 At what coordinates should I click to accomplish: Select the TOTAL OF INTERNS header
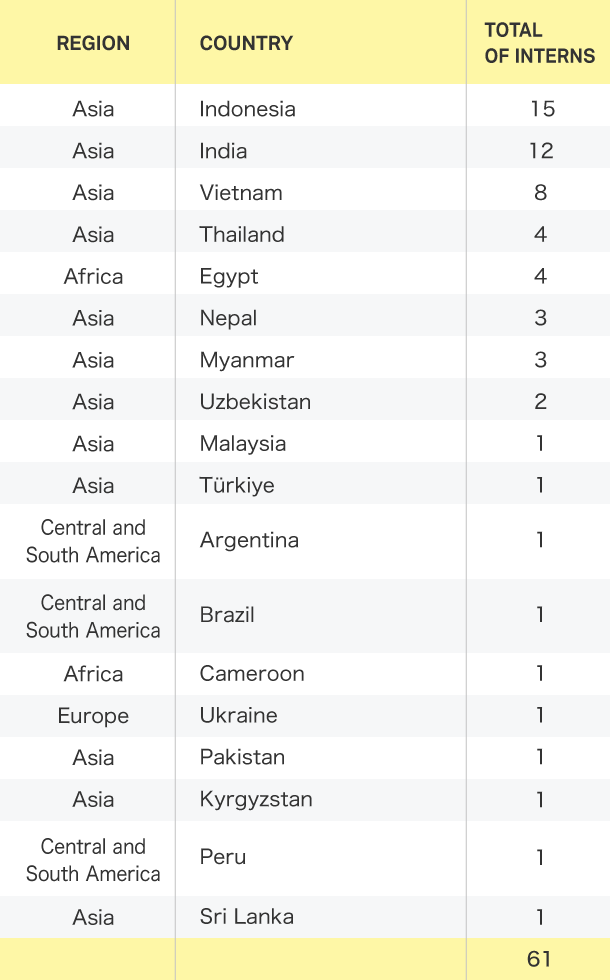pyautogui.click(x=539, y=43)
